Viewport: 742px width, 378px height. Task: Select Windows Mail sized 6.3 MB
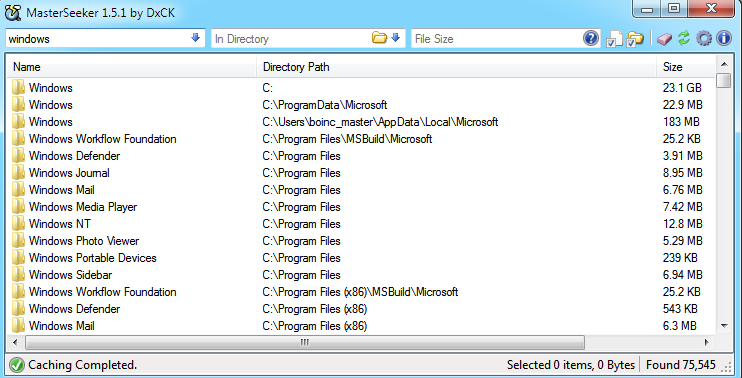pyautogui.click(x=361, y=326)
